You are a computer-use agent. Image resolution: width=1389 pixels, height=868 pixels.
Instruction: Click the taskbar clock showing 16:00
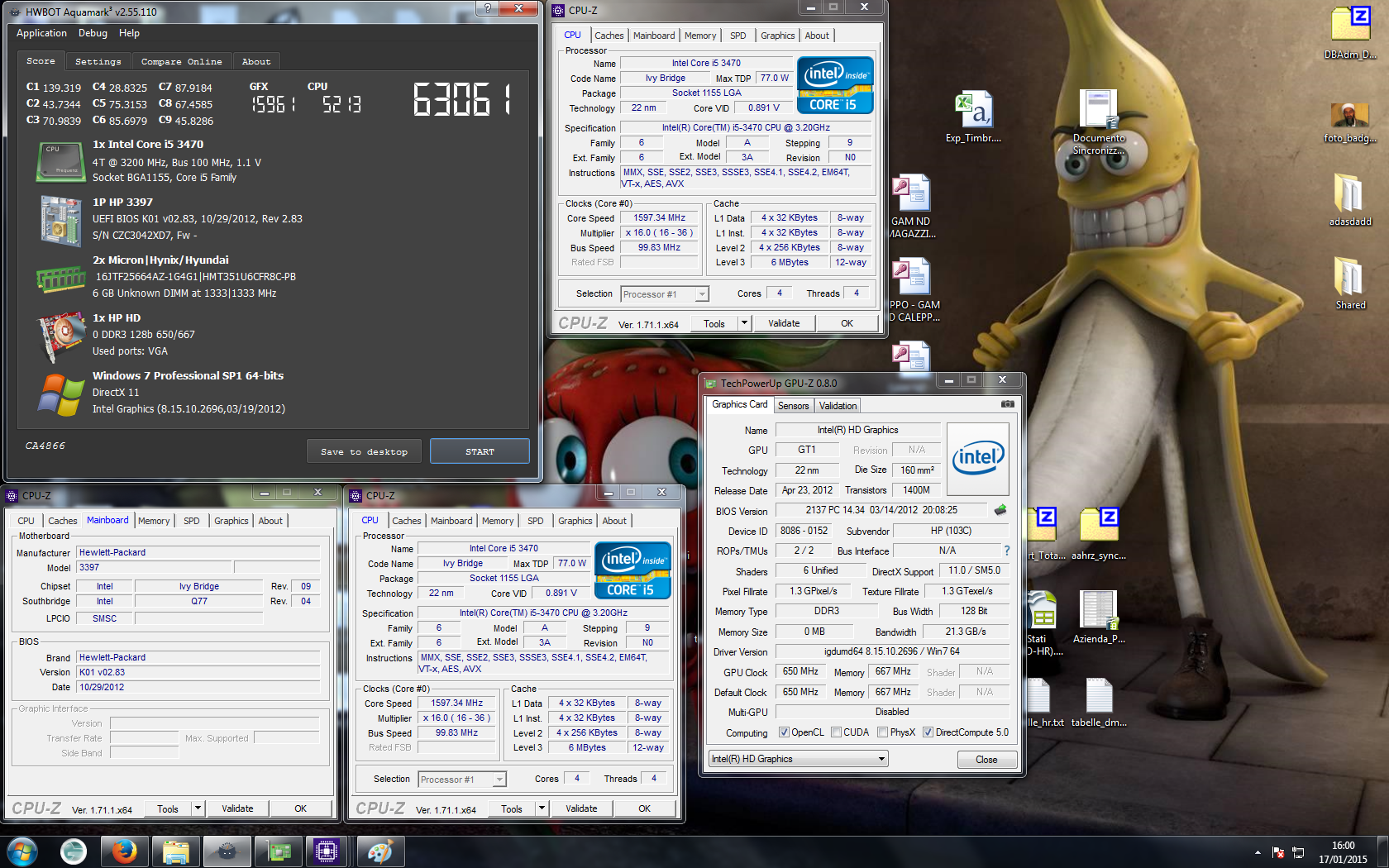1343,852
